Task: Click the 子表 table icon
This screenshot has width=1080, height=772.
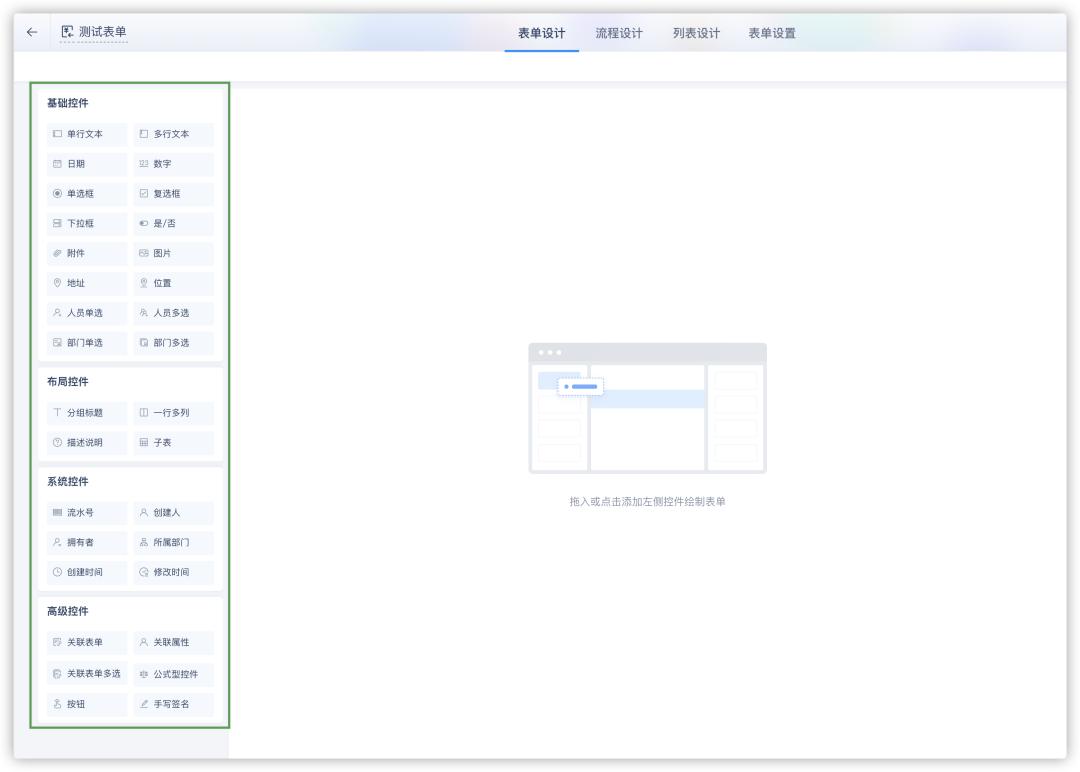Action: pyautogui.click(x=144, y=442)
